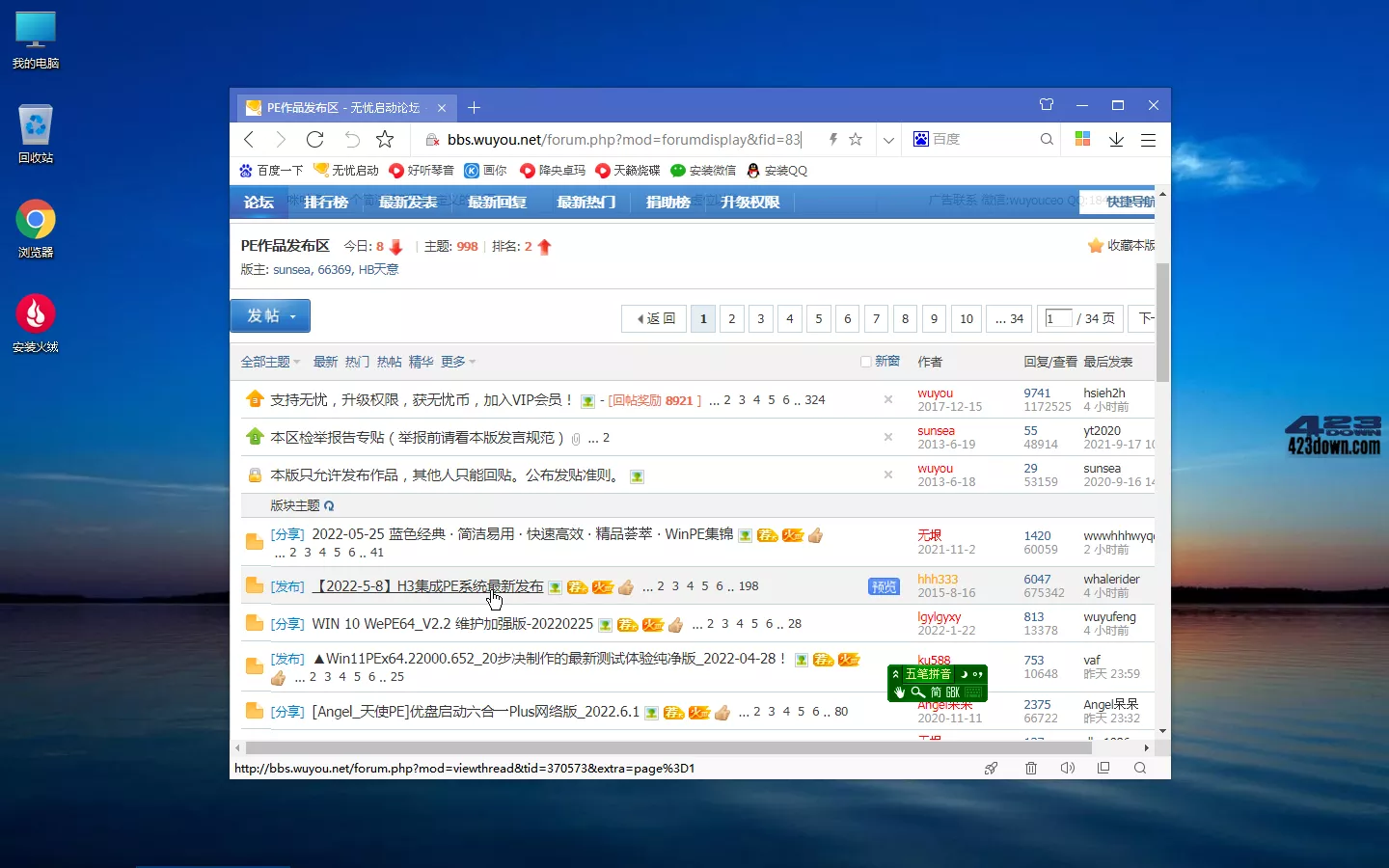Click the split-screen icon in status bar

[1103, 768]
